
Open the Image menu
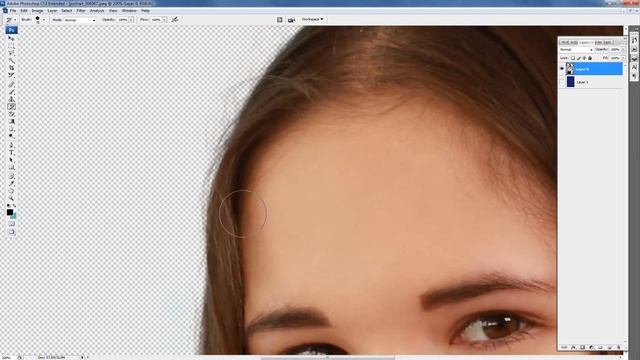coord(37,11)
